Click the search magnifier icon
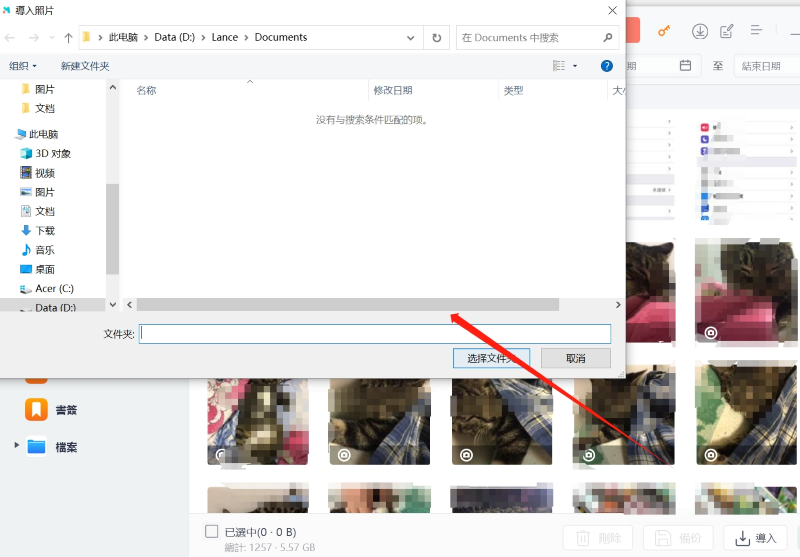Viewport: 800px width, 557px height. (x=607, y=38)
